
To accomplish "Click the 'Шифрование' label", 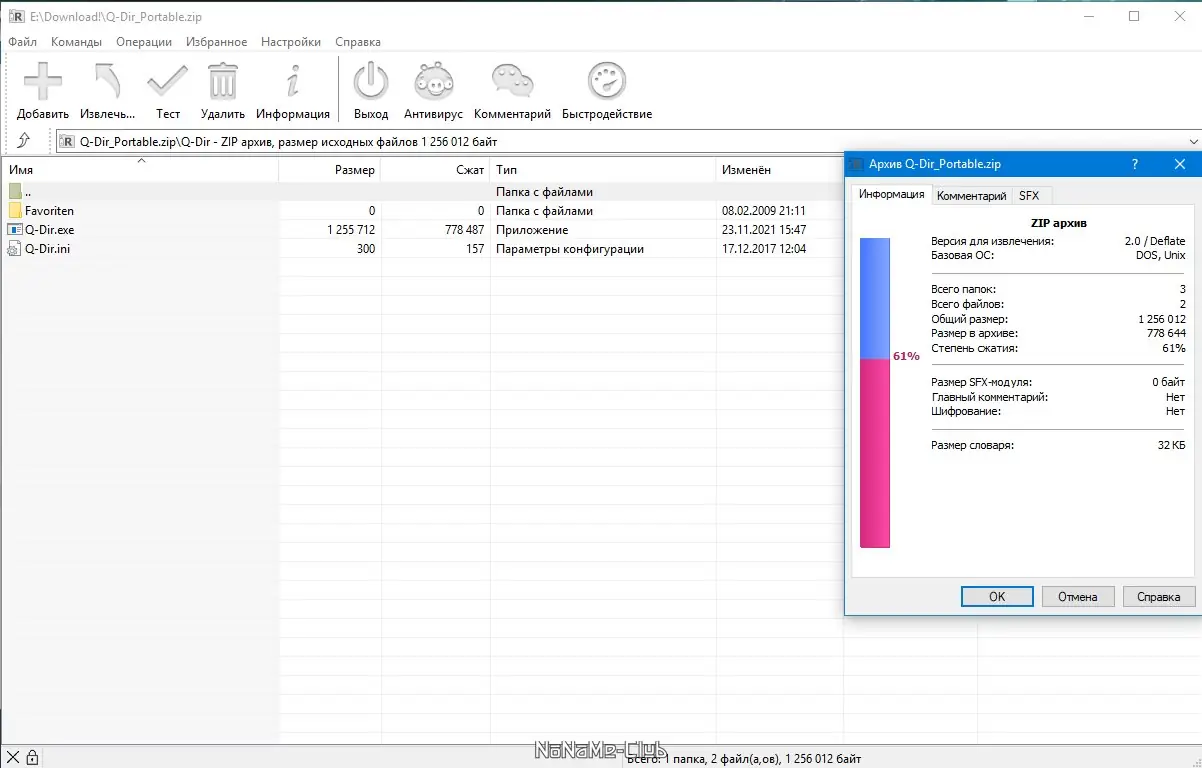I will [966, 411].
